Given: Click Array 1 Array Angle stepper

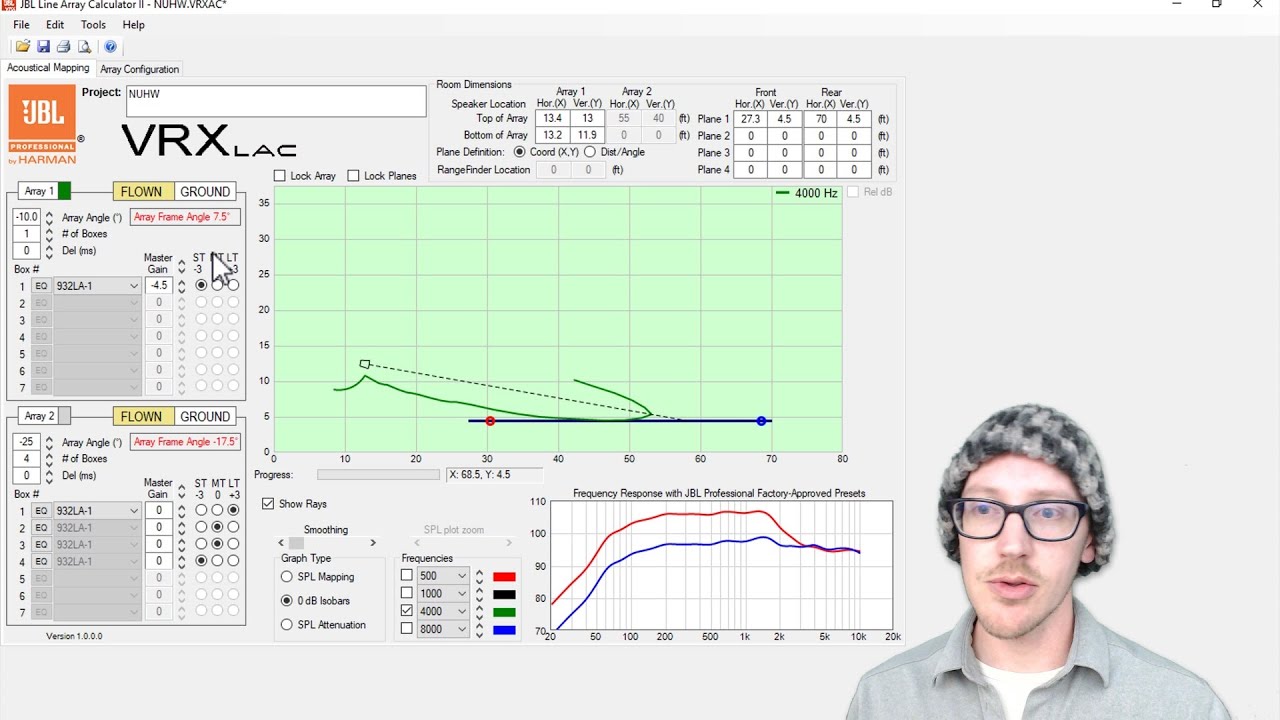Looking at the screenshot, I should [49, 217].
